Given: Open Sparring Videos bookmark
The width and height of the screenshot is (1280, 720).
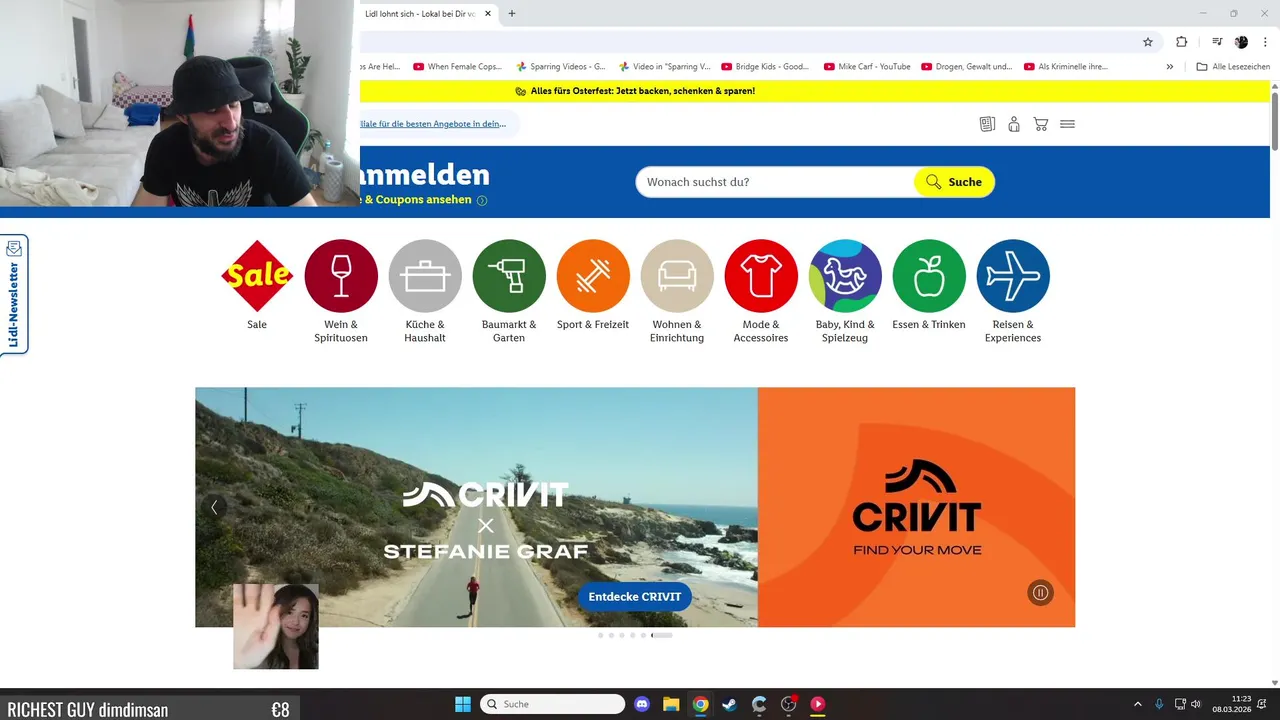Looking at the screenshot, I should 560,67.
